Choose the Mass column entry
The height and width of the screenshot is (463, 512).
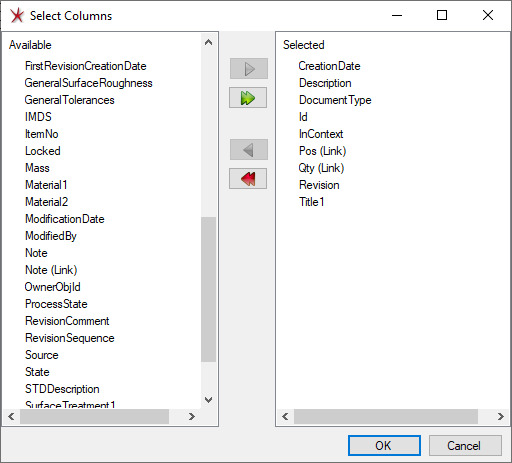coord(37,168)
